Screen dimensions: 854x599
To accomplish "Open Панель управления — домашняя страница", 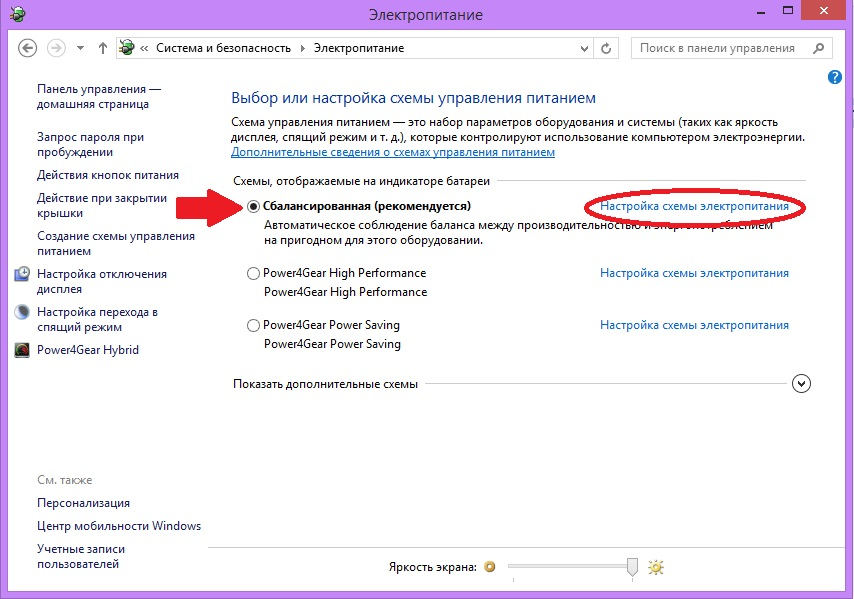I will 99,96.
